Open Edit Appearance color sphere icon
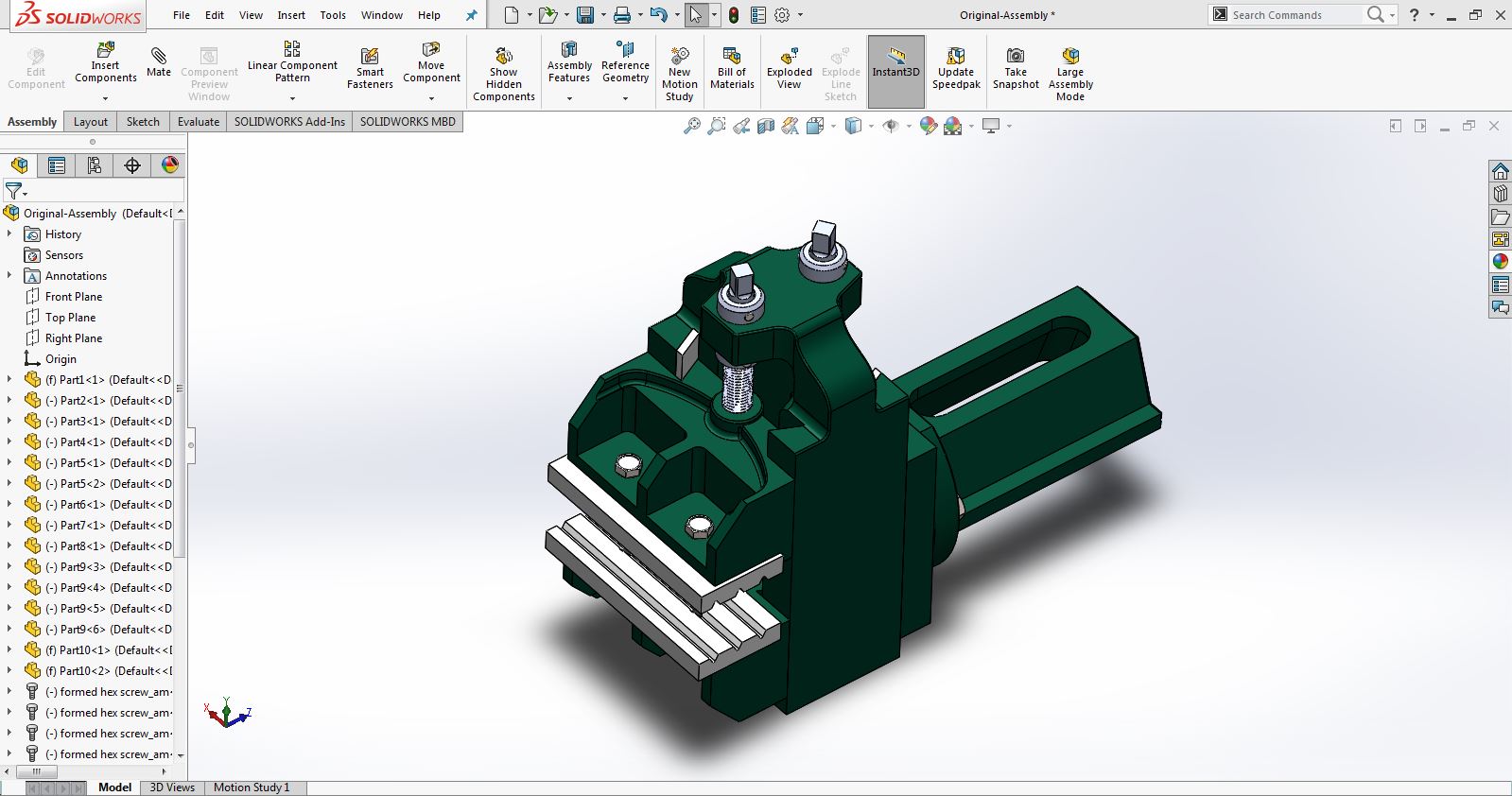Screen dimensions: 1512x796 point(929,126)
